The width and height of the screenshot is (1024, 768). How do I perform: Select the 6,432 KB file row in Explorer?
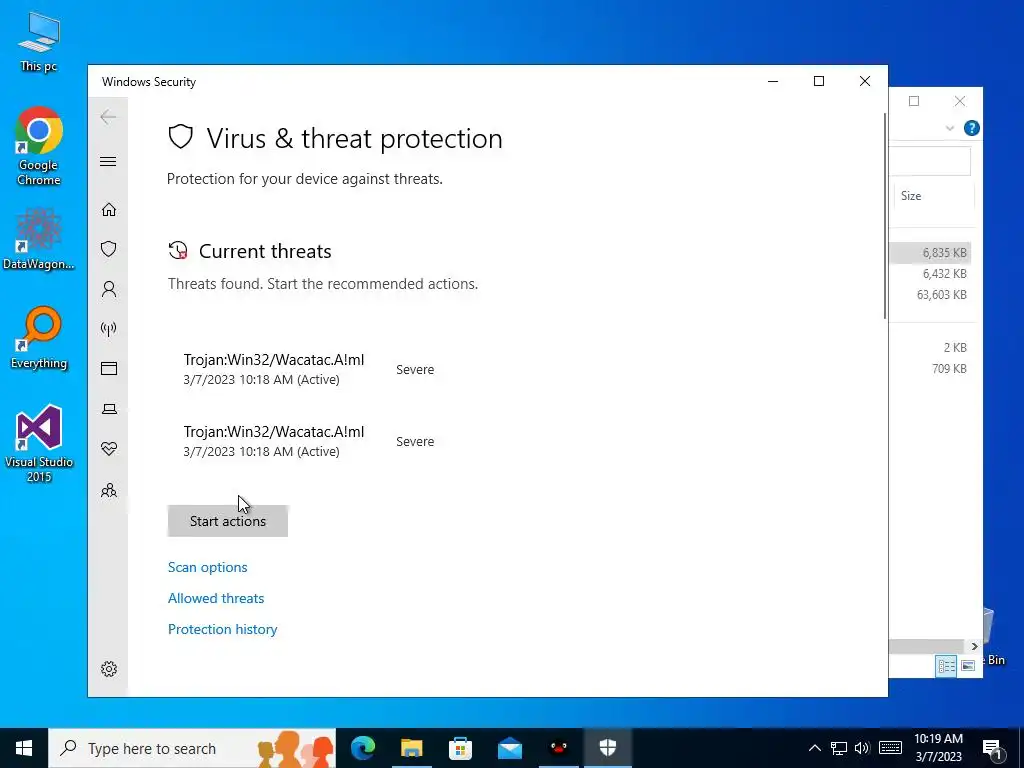click(x=931, y=274)
